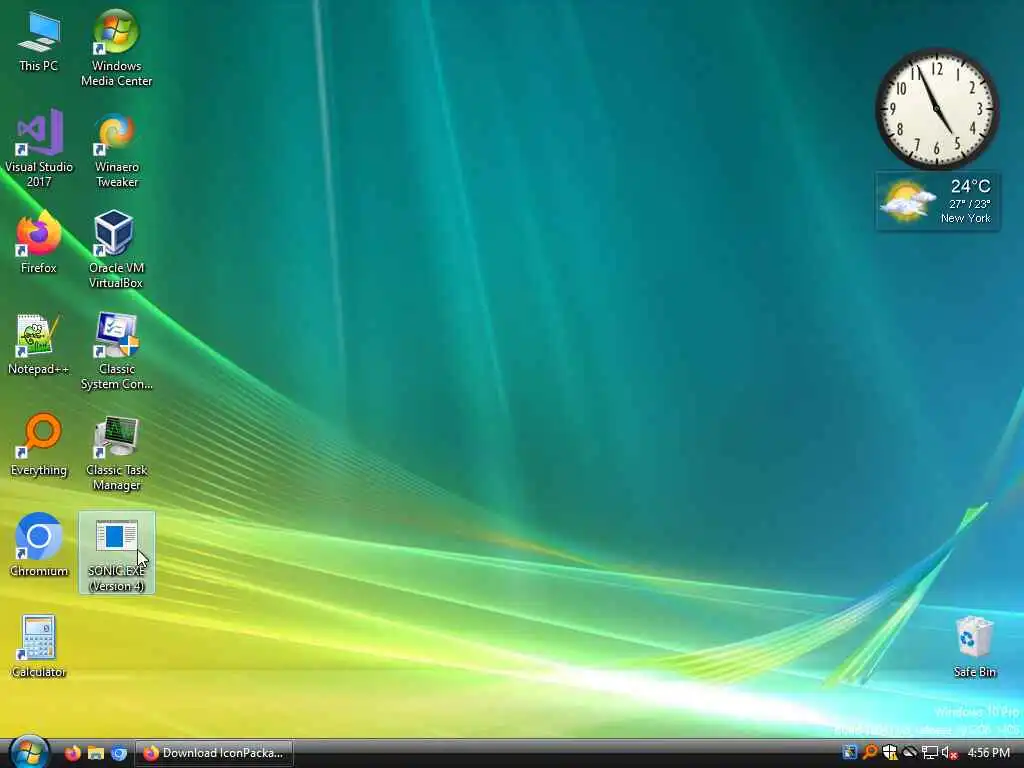Open the security shield tray icon
The height and width of the screenshot is (768, 1024).
point(889,752)
